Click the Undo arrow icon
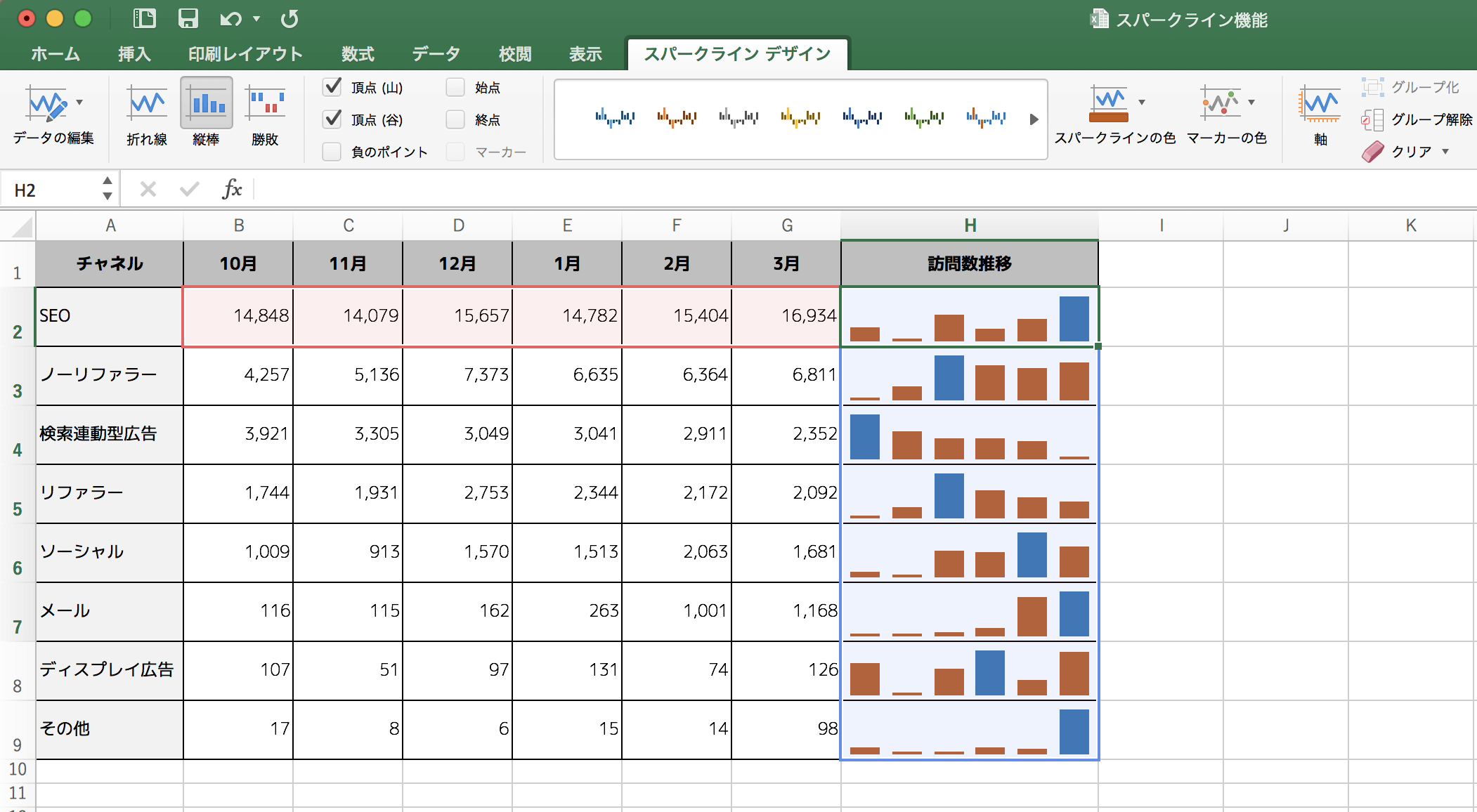1477x812 pixels. point(230,19)
